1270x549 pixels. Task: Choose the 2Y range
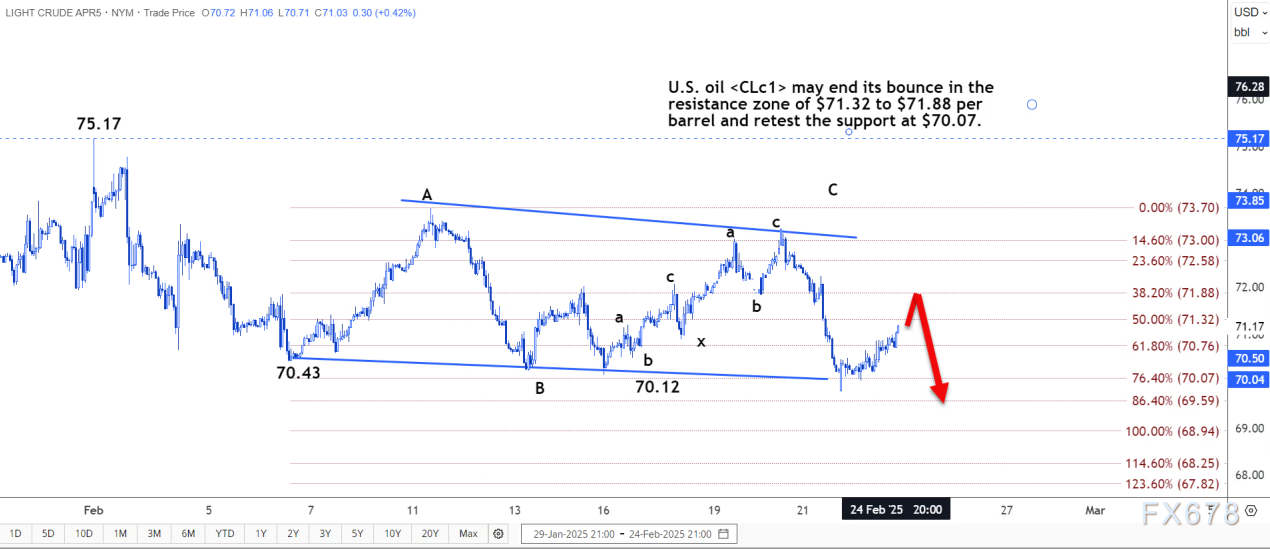[291, 533]
